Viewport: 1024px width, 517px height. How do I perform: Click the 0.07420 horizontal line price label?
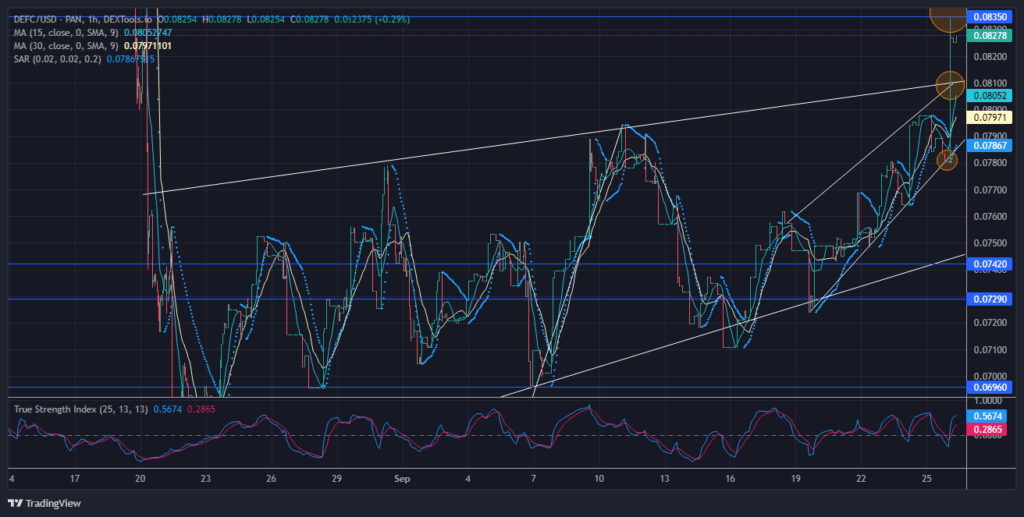(989, 264)
